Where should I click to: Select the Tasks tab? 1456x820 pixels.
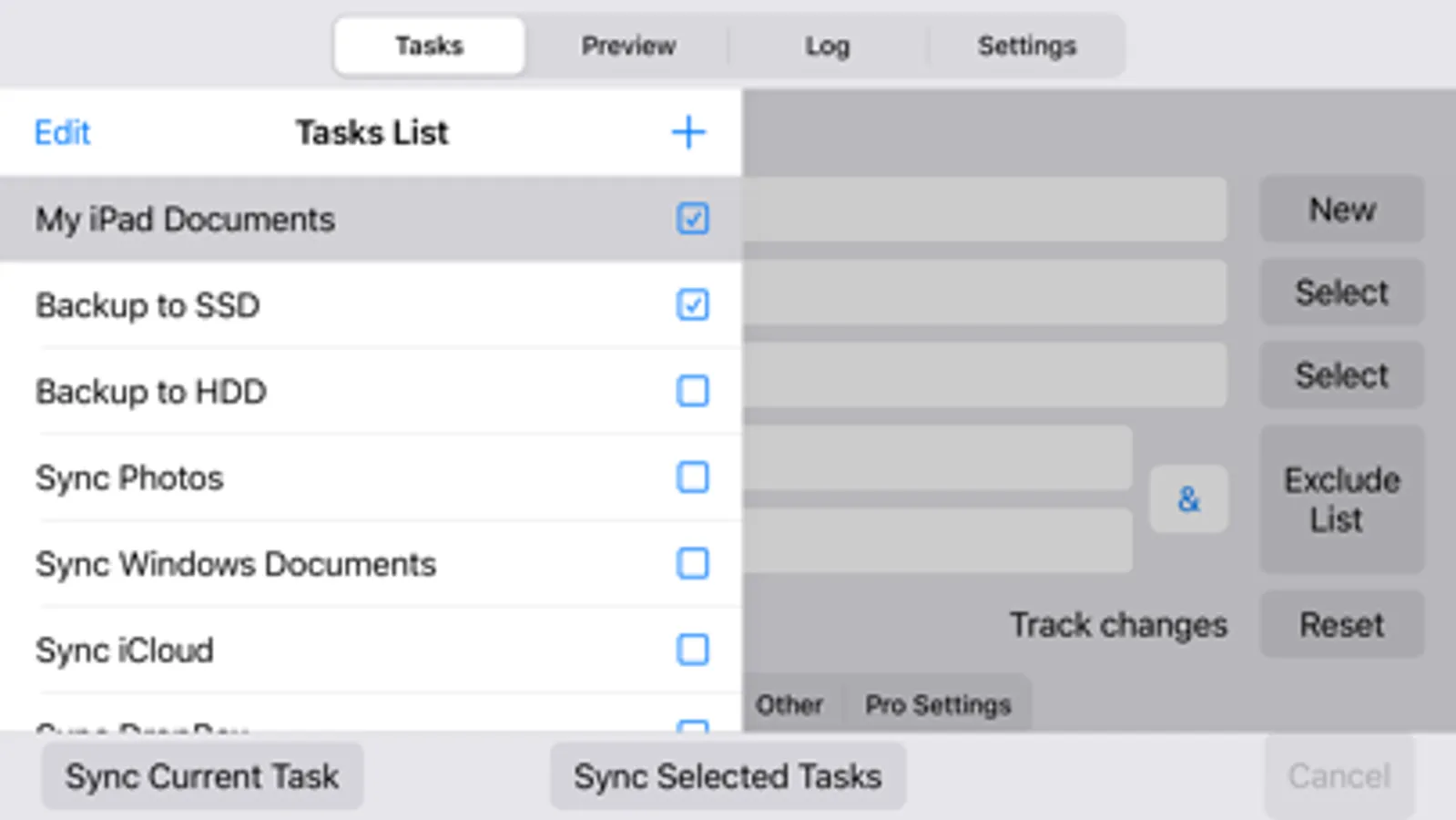[429, 46]
